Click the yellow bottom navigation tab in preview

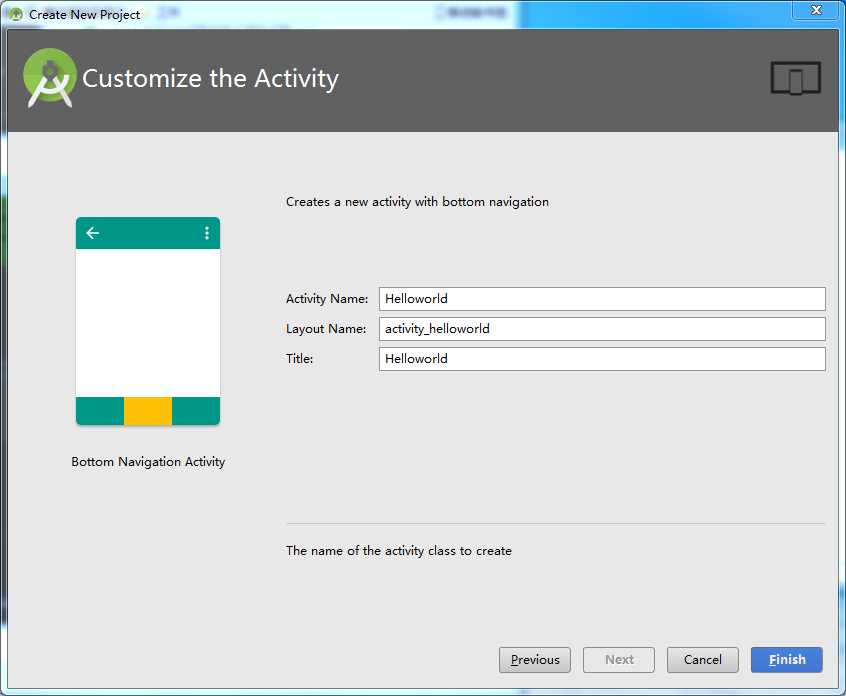pyautogui.click(x=148, y=411)
